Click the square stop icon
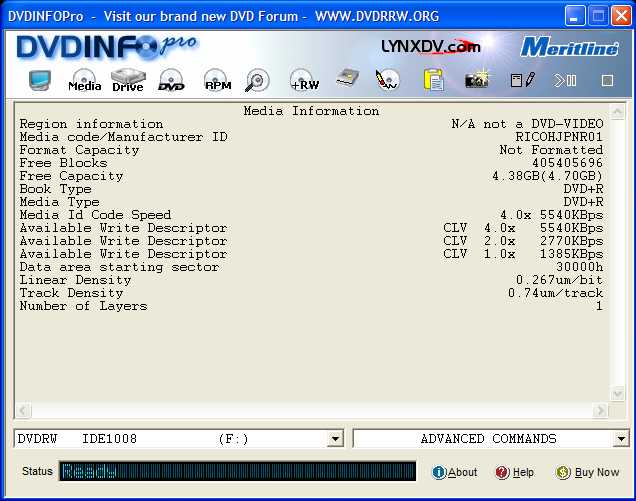 (x=607, y=81)
